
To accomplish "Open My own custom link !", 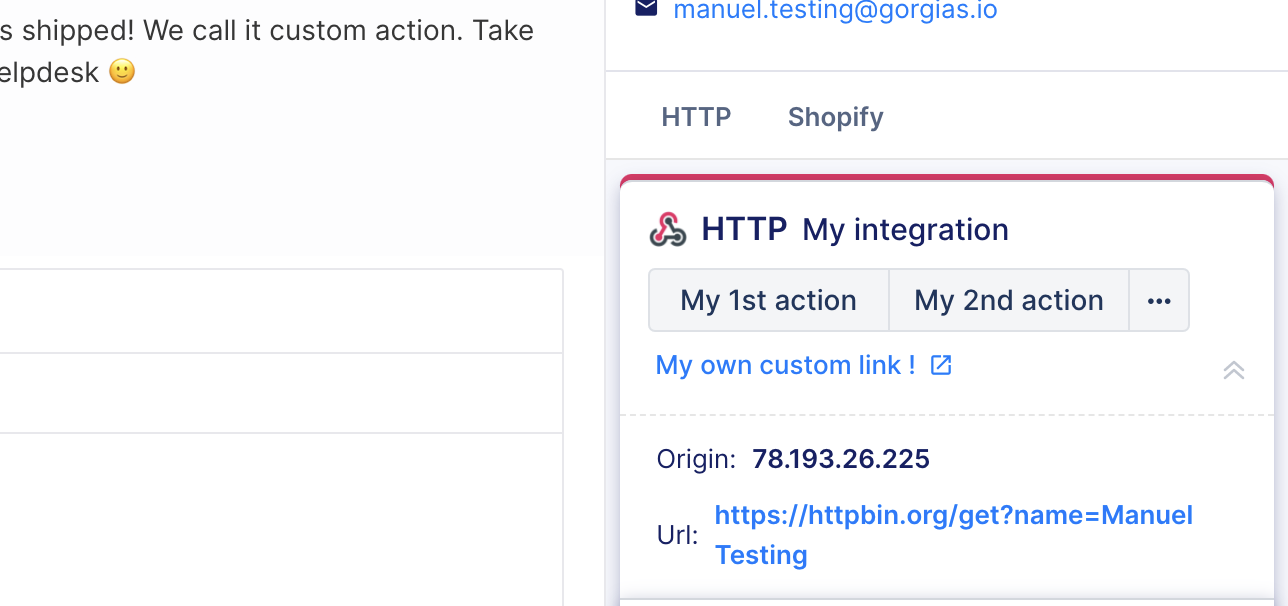I will (x=786, y=365).
